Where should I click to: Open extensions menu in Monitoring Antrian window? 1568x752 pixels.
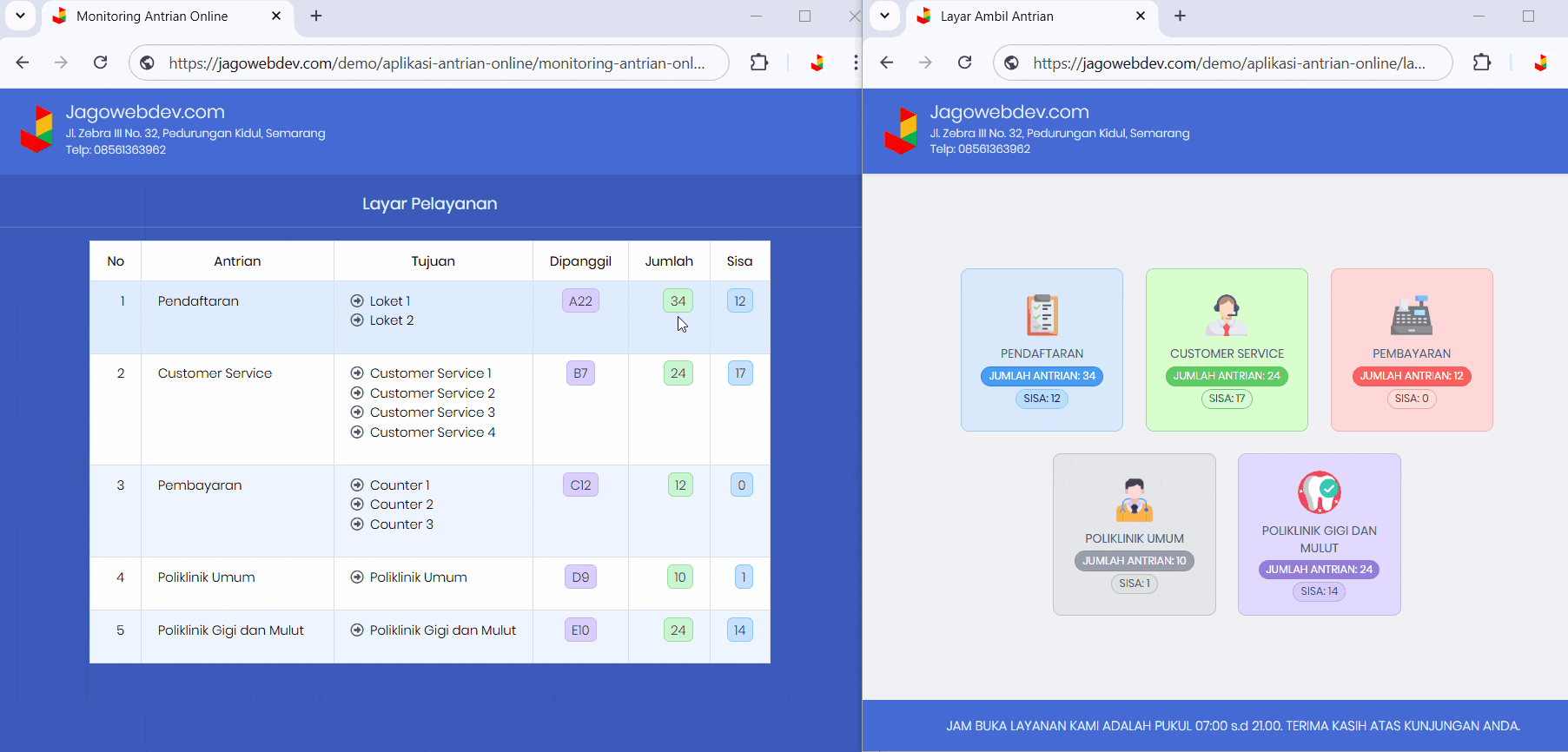point(759,63)
